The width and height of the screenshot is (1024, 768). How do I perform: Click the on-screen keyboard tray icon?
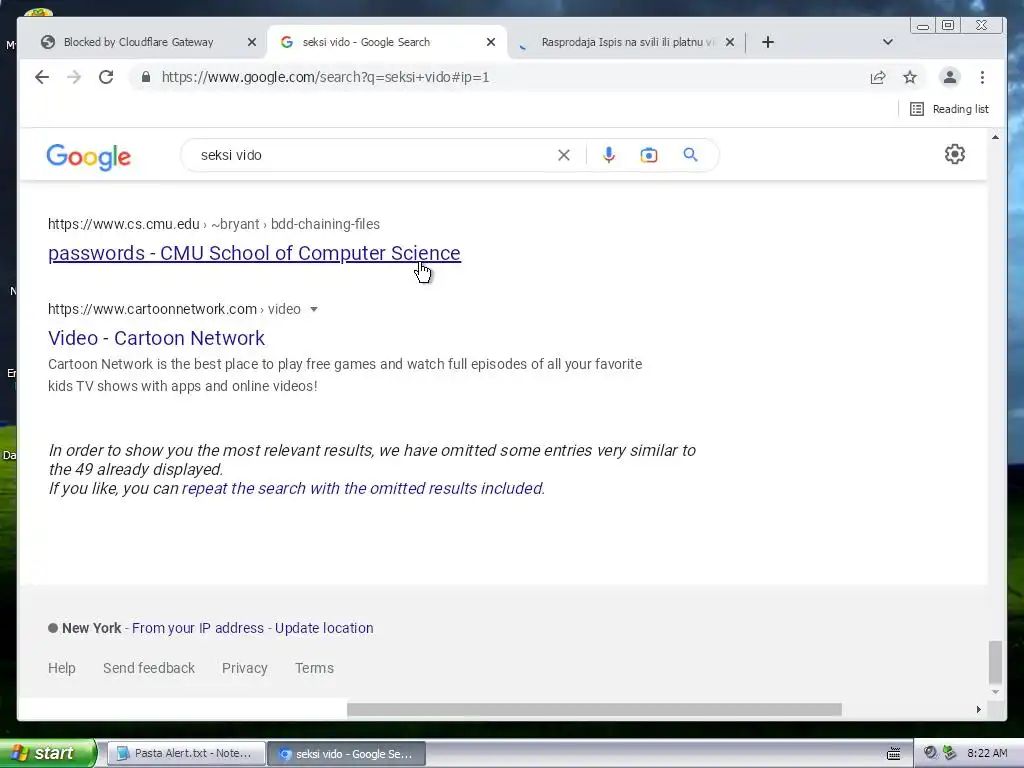pos(893,754)
